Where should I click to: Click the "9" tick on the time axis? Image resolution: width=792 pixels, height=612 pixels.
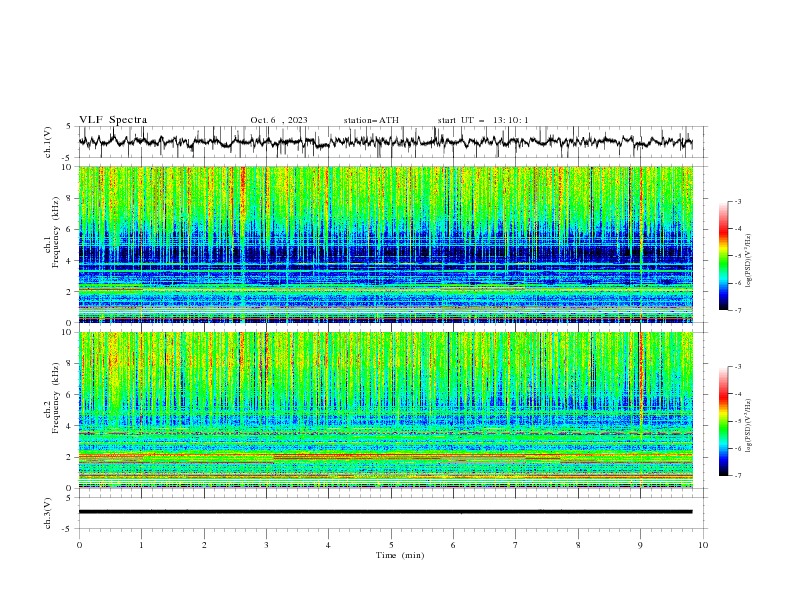640,545
